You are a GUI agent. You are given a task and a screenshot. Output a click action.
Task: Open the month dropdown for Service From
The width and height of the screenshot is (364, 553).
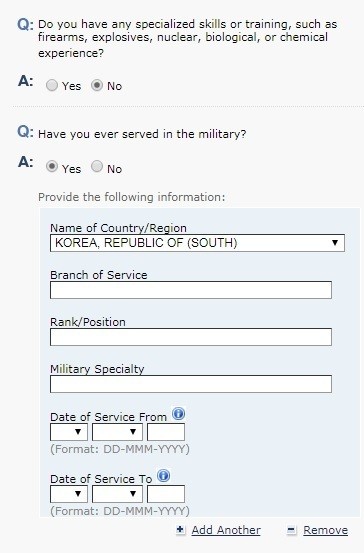click(x=117, y=432)
